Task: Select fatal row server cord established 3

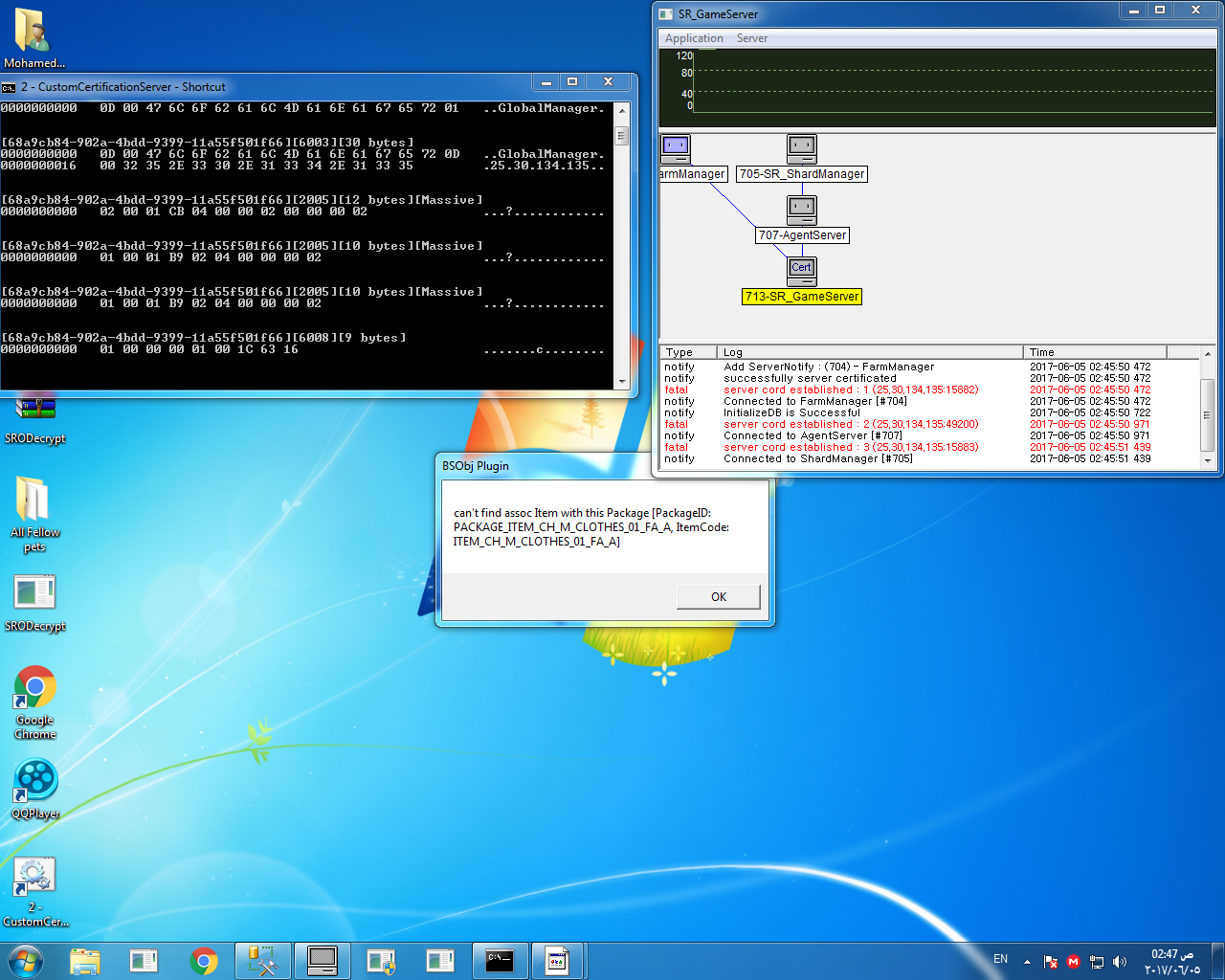Action: [x=930, y=447]
